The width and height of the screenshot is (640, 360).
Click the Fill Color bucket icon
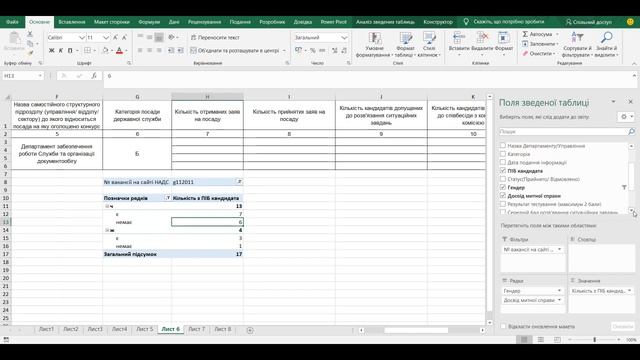105,51
